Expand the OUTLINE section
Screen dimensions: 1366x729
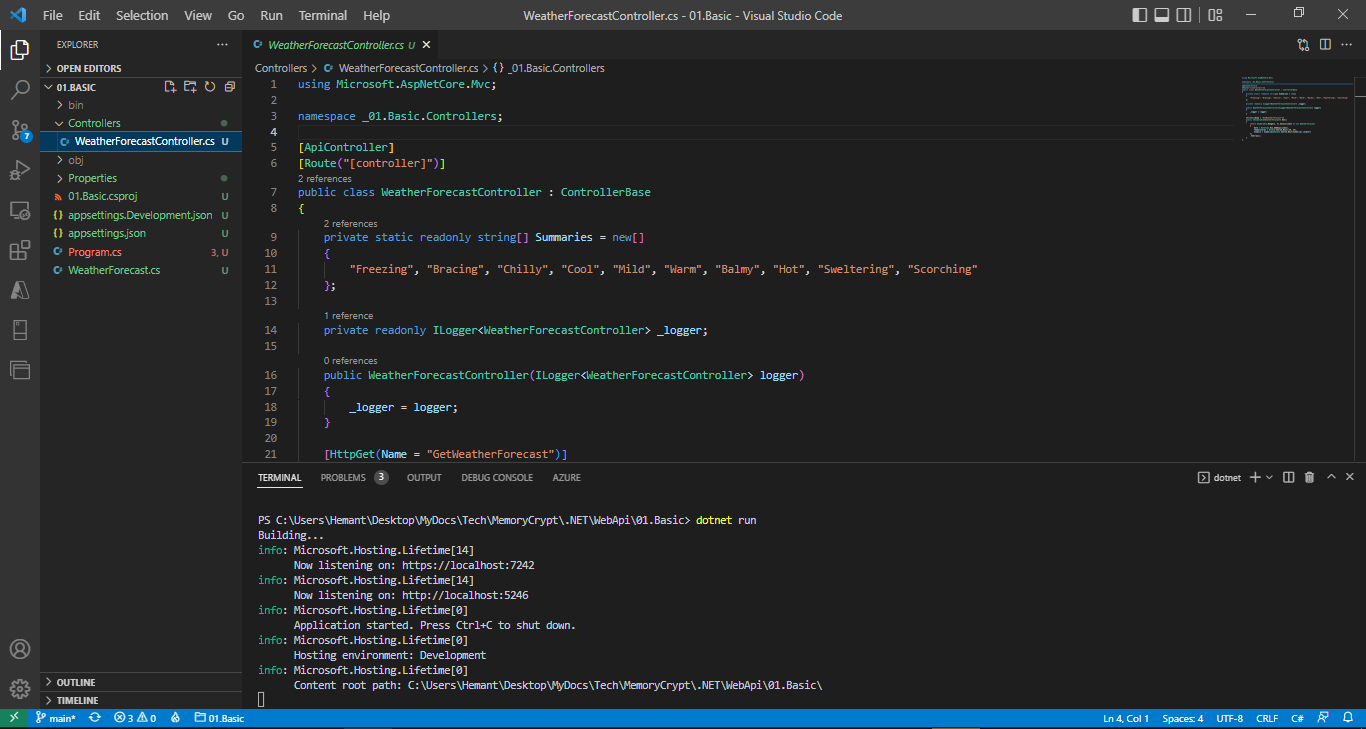coord(141,682)
